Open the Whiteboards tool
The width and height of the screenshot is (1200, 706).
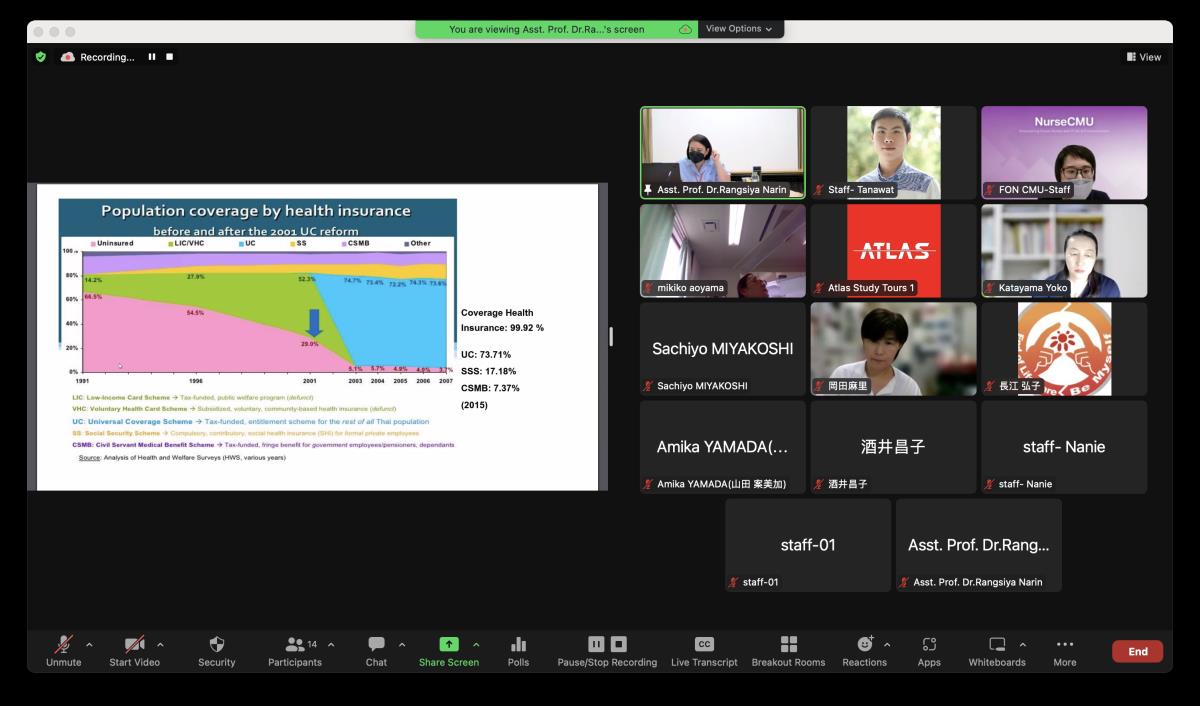click(996, 645)
